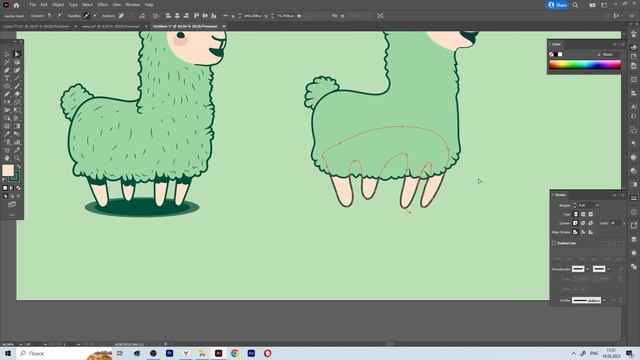
Task: Select the Paintbrush tool
Action: pyautogui.click(x=17, y=86)
